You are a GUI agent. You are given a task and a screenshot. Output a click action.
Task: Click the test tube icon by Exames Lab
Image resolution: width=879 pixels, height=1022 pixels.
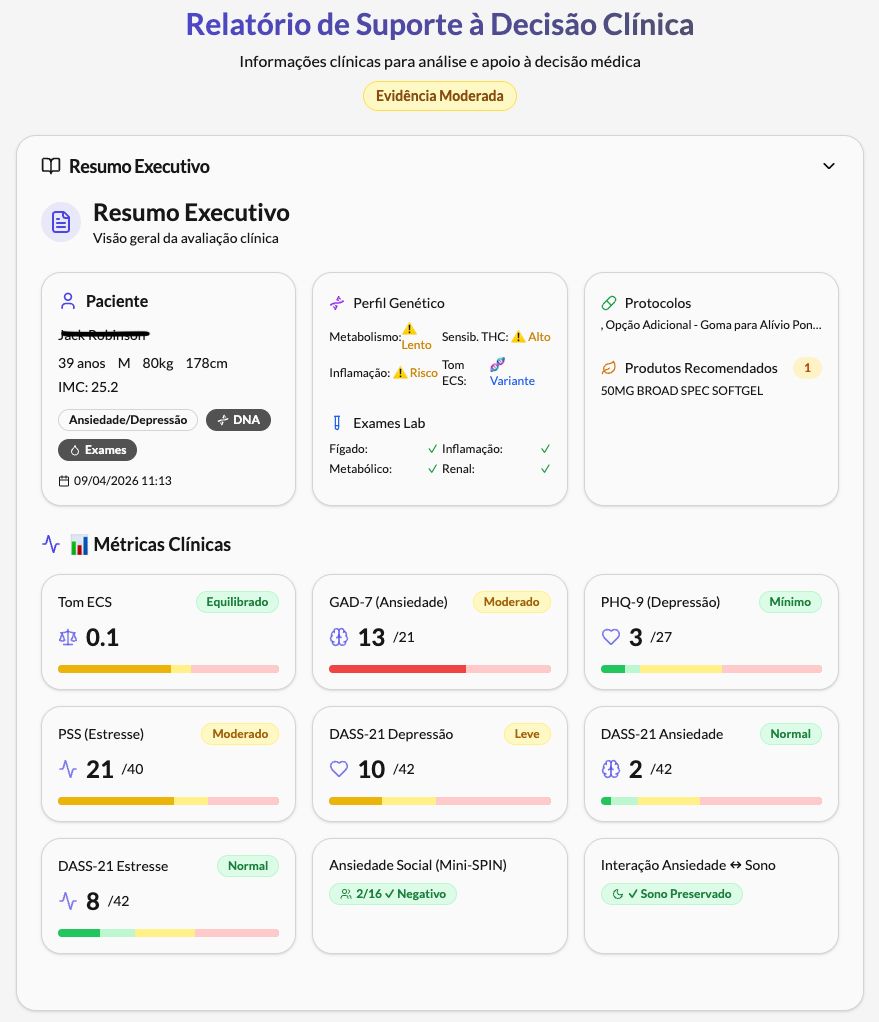click(337, 423)
